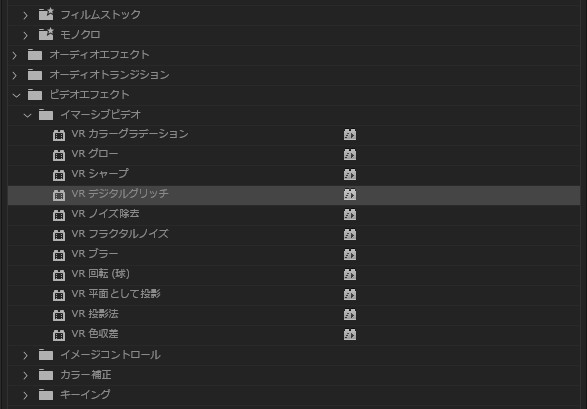Expand the キーイング folder
587x409 pixels.
coord(25,395)
